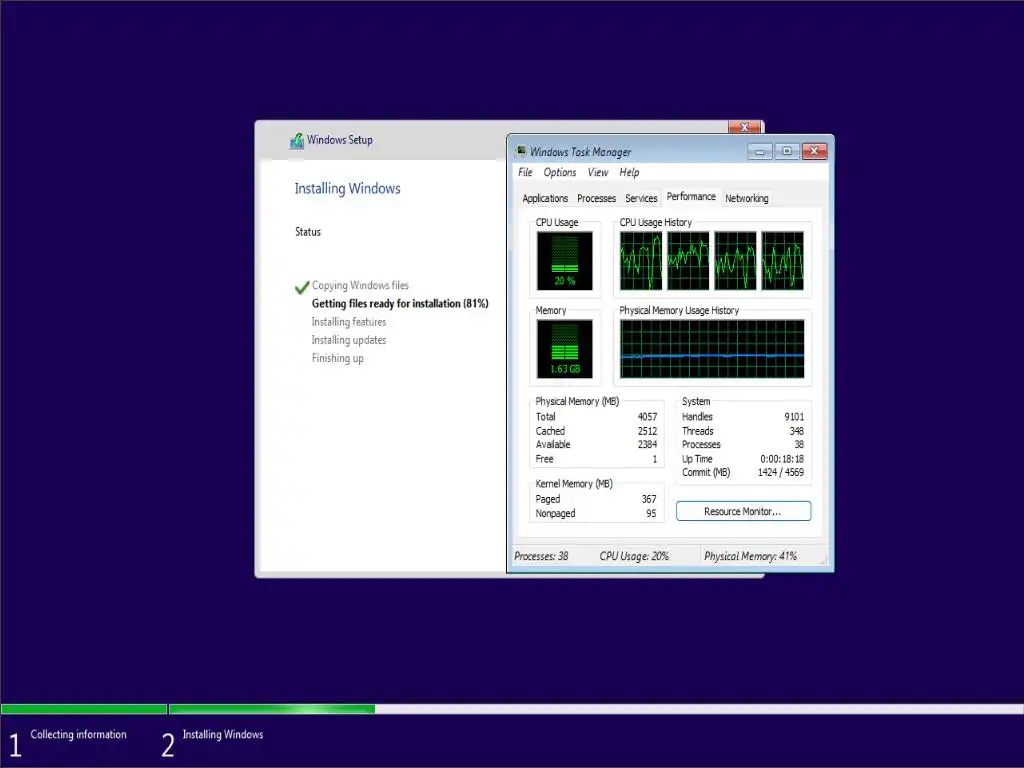This screenshot has height=768, width=1024.
Task: Switch to the Services tab
Action: tap(641, 198)
